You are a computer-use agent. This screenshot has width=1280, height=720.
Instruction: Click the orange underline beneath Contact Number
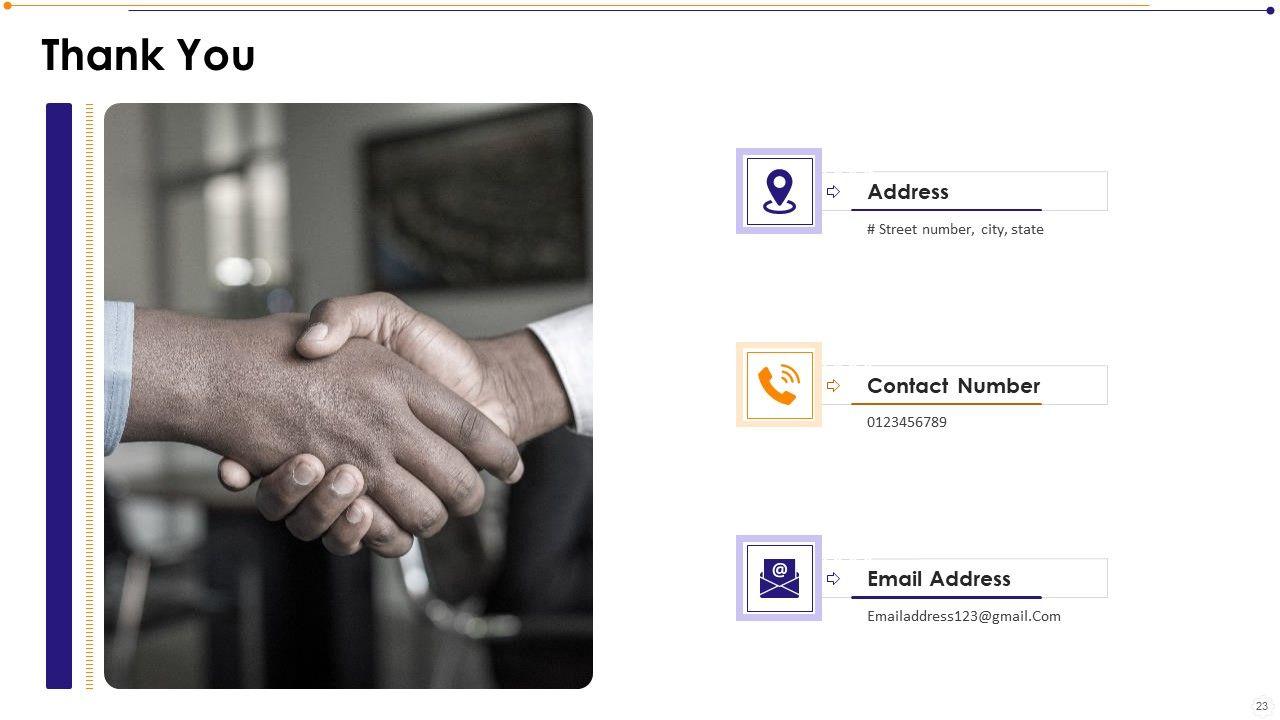(946, 404)
